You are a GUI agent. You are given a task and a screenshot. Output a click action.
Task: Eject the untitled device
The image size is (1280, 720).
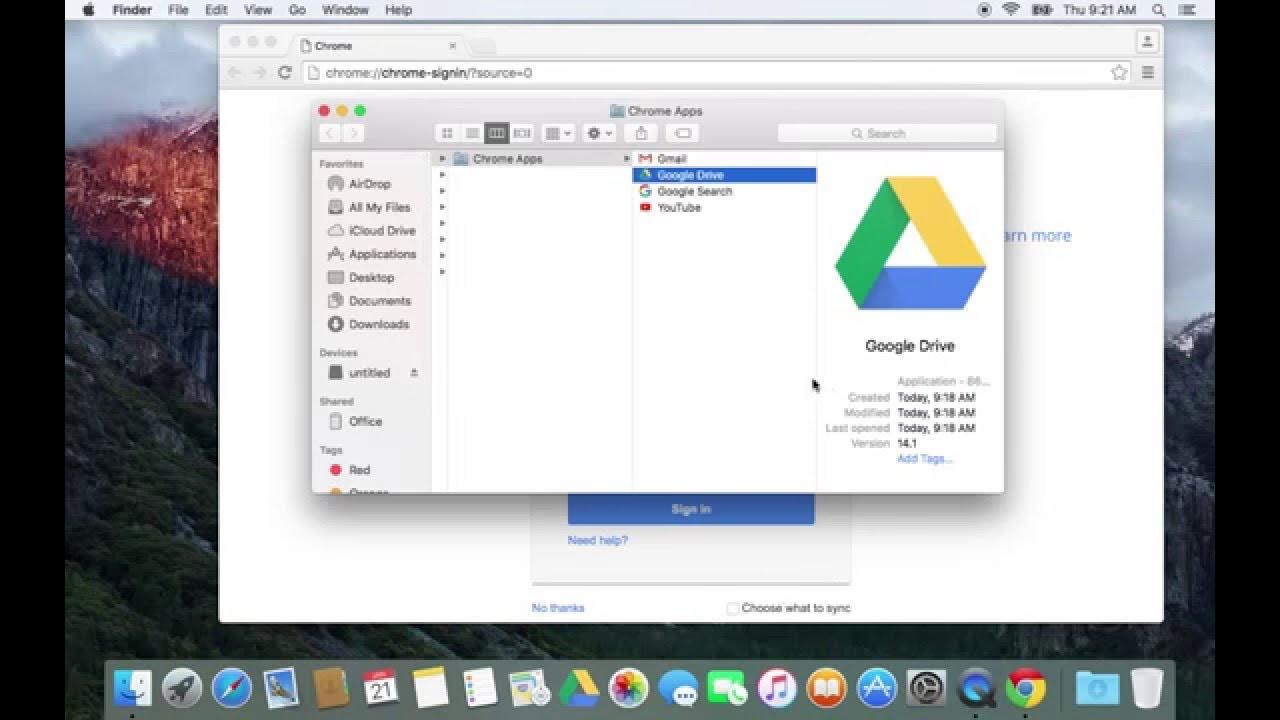(414, 373)
